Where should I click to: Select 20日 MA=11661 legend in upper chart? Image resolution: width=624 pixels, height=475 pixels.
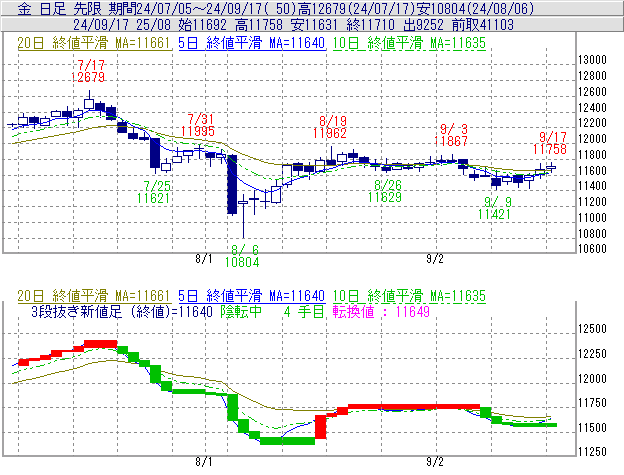[x=94, y=43]
